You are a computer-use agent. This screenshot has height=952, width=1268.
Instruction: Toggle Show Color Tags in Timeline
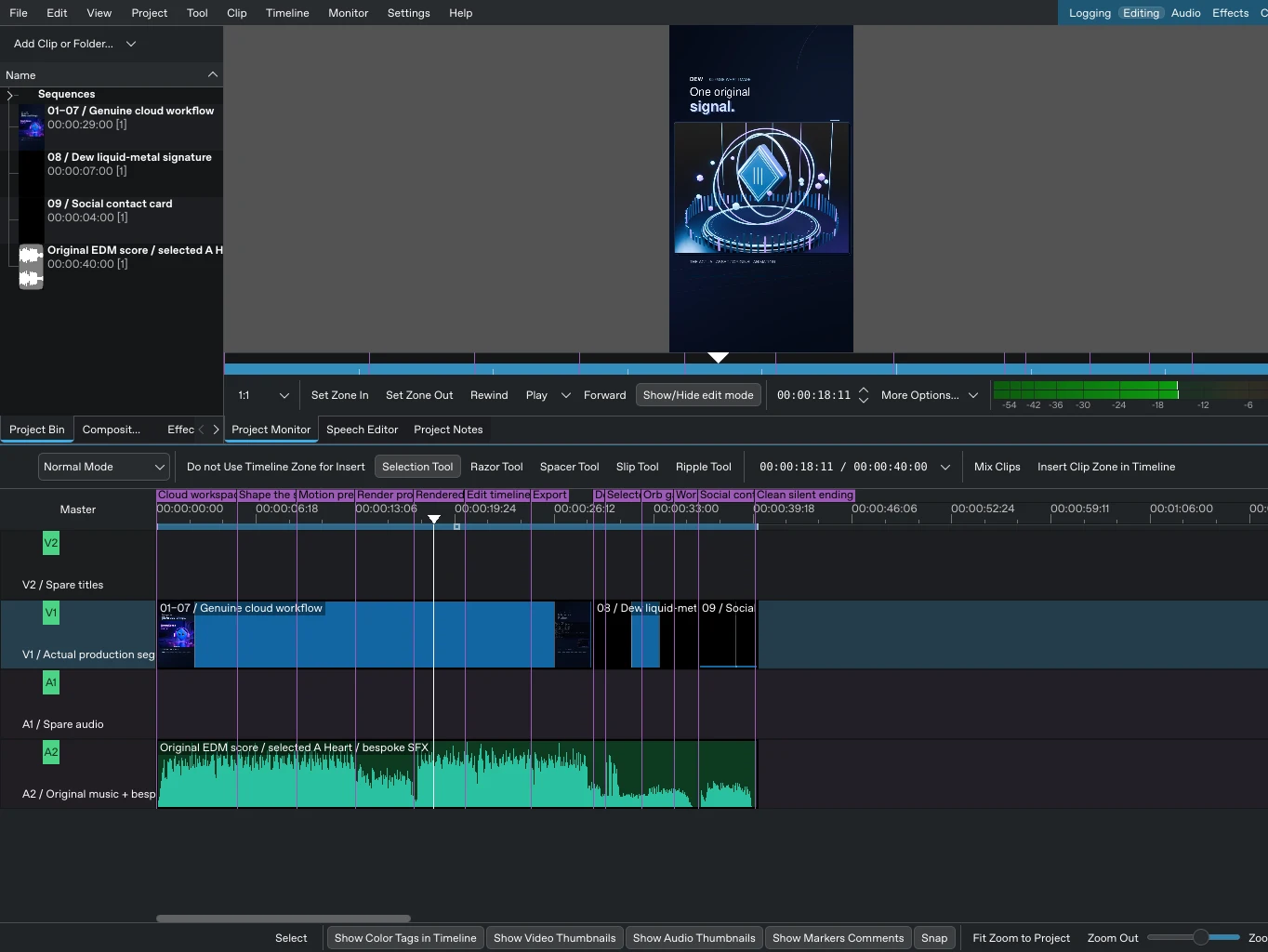[405, 938]
